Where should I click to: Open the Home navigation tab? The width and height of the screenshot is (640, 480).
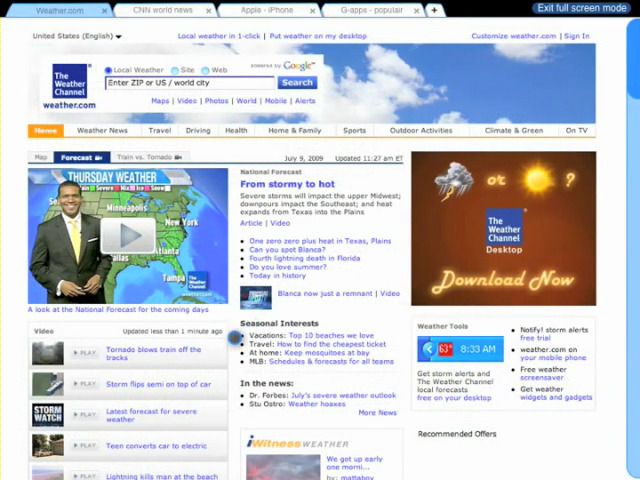tap(46, 131)
